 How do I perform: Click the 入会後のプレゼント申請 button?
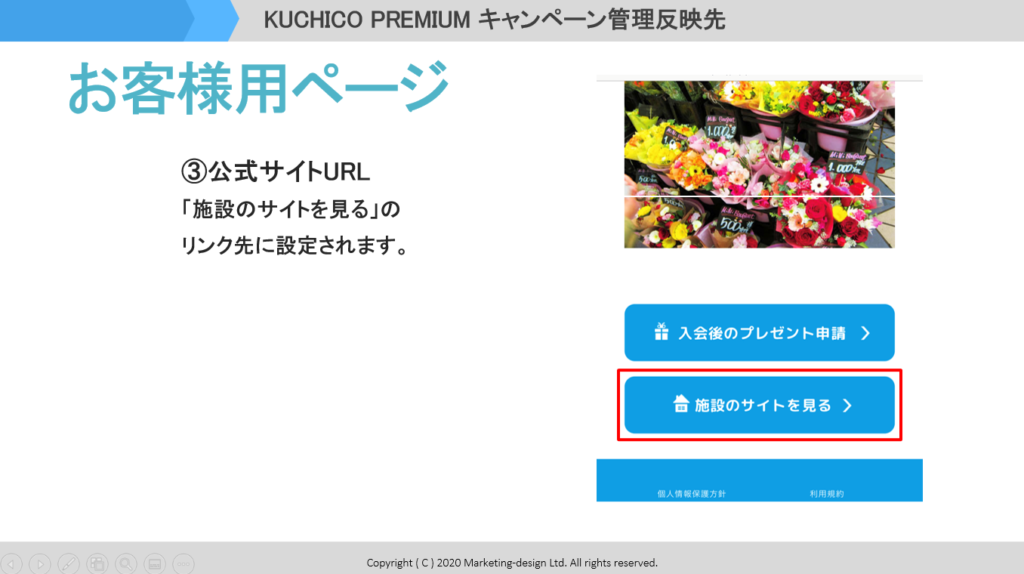pyautogui.click(x=760, y=332)
